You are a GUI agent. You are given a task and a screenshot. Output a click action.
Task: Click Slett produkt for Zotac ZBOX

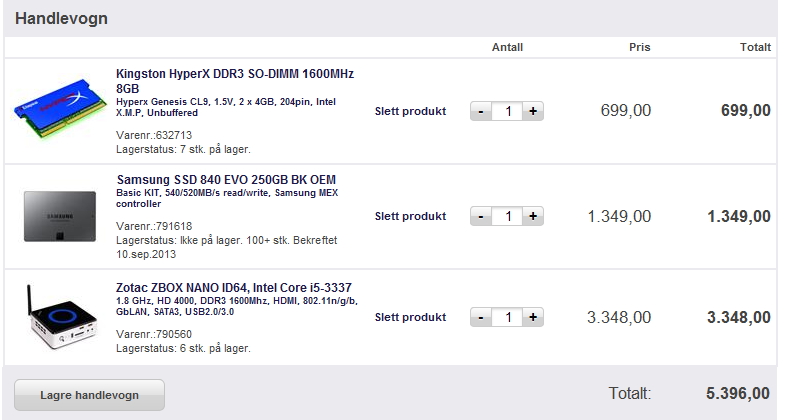click(x=410, y=317)
